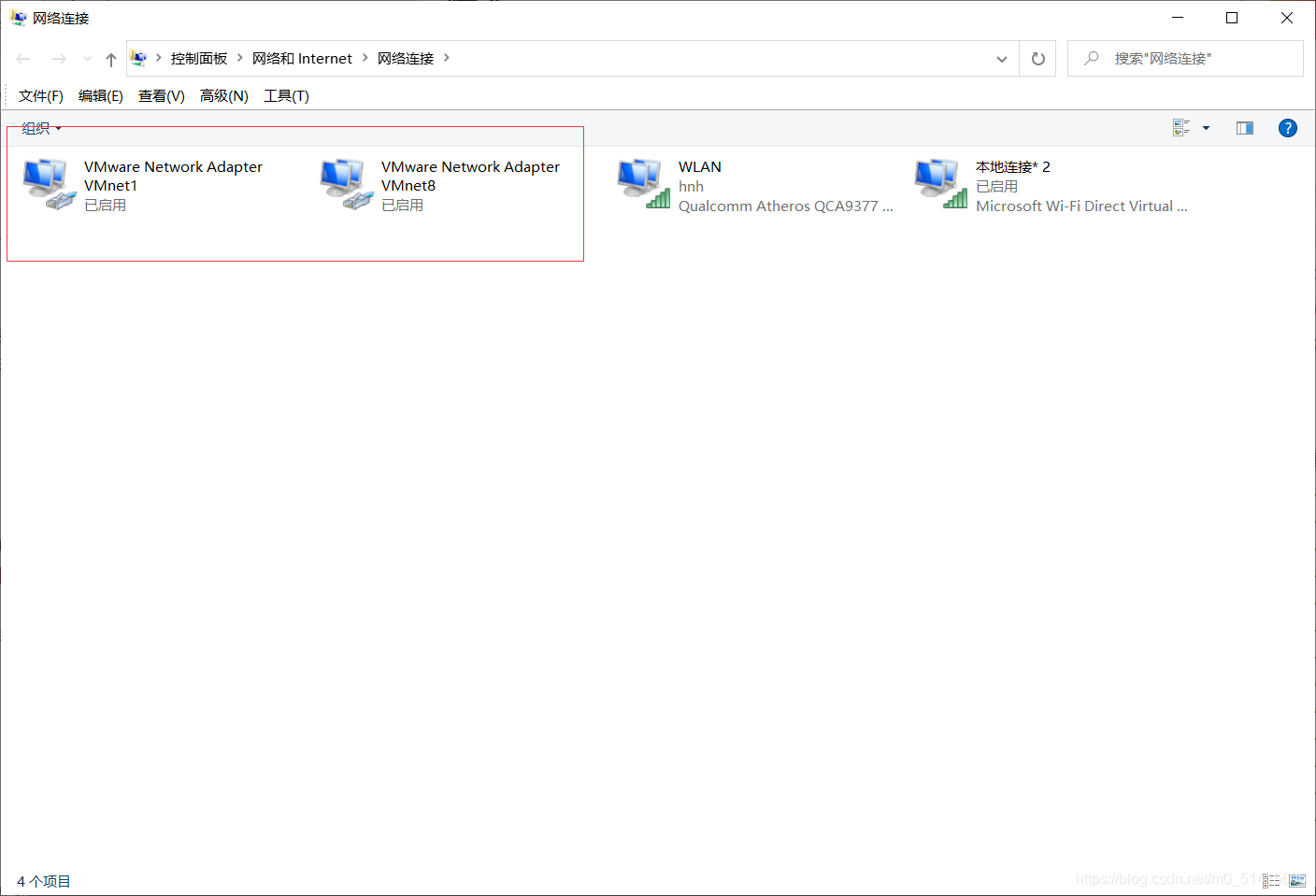Viewport: 1316px width, 896px height.
Task: Click the back navigation arrow
Action: [x=23, y=59]
